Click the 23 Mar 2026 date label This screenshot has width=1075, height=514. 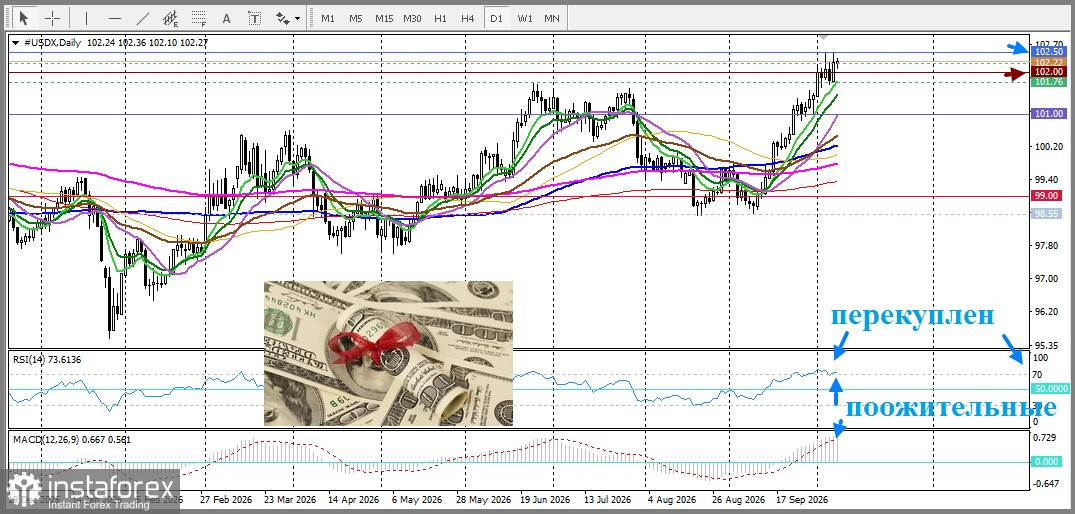[x=290, y=500]
